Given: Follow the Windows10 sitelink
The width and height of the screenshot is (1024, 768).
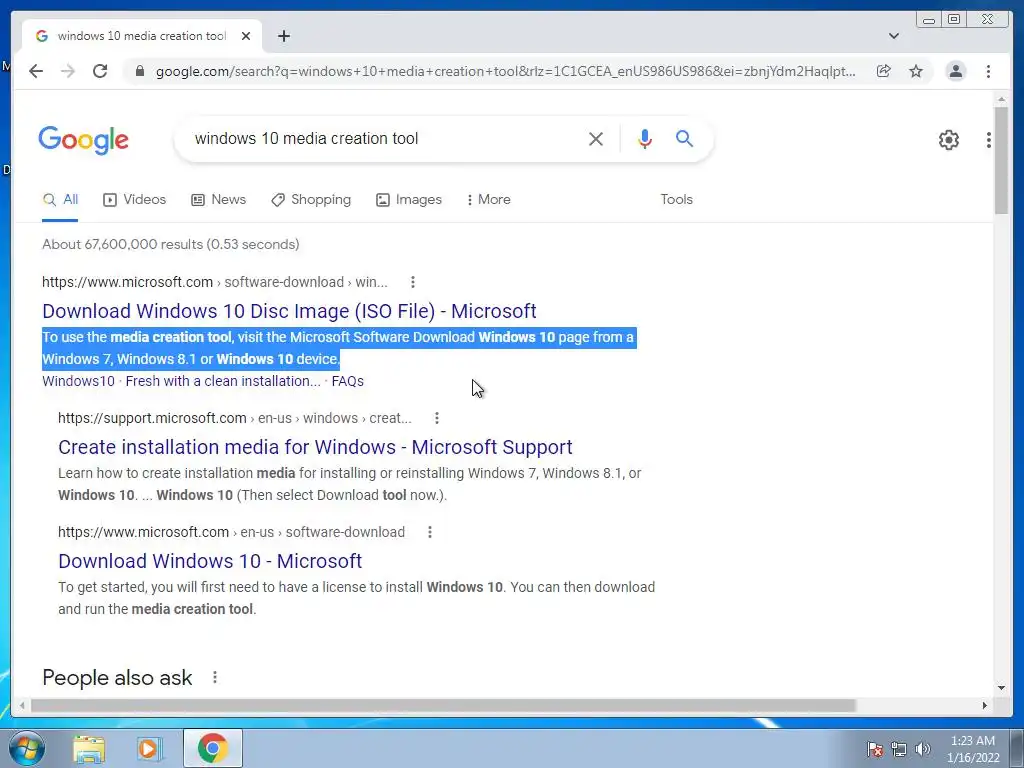Looking at the screenshot, I should (x=78, y=381).
